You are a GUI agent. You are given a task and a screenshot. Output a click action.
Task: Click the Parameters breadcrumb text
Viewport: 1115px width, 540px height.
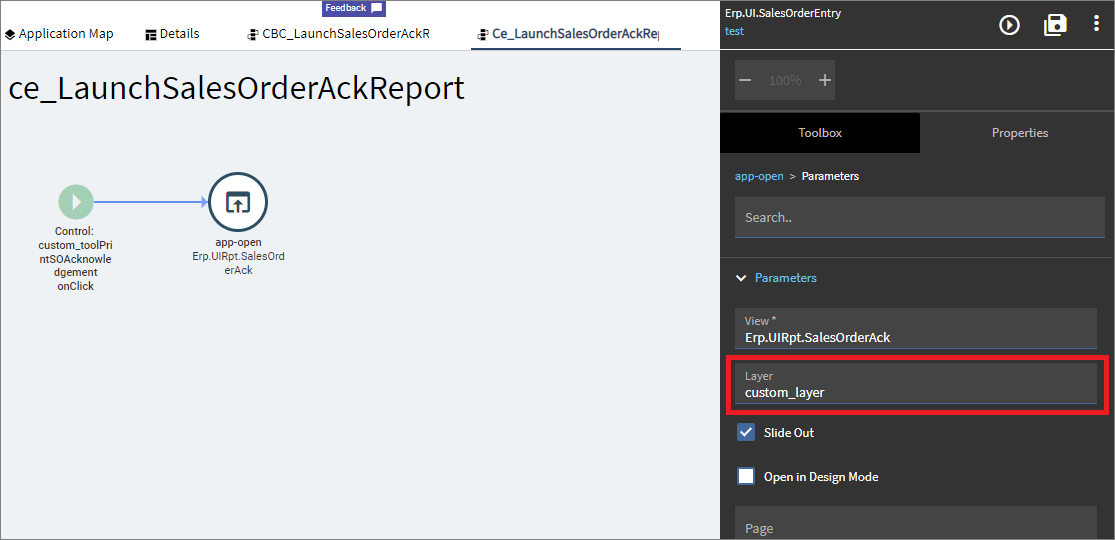[x=830, y=176]
